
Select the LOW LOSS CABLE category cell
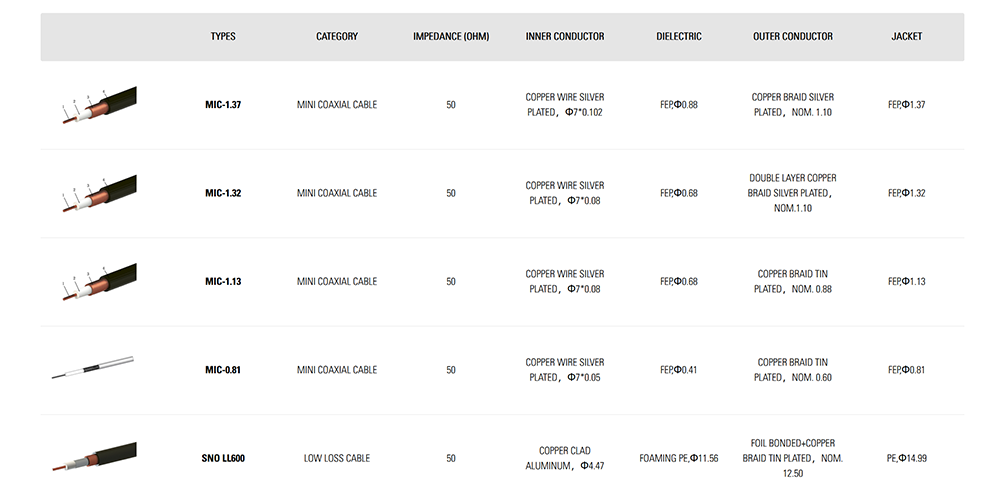(337, 458)
